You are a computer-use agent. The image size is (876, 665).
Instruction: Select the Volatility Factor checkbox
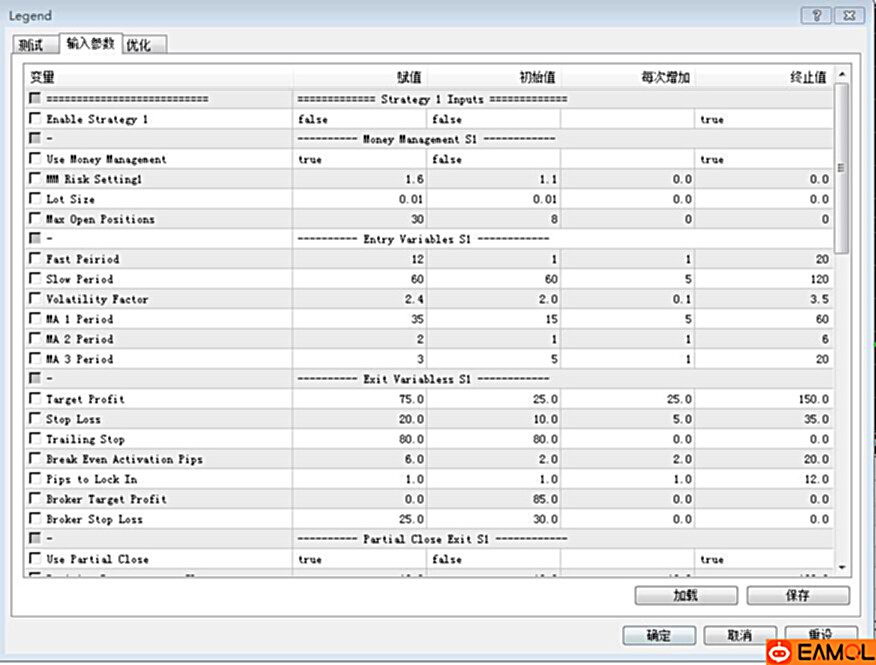36,299
